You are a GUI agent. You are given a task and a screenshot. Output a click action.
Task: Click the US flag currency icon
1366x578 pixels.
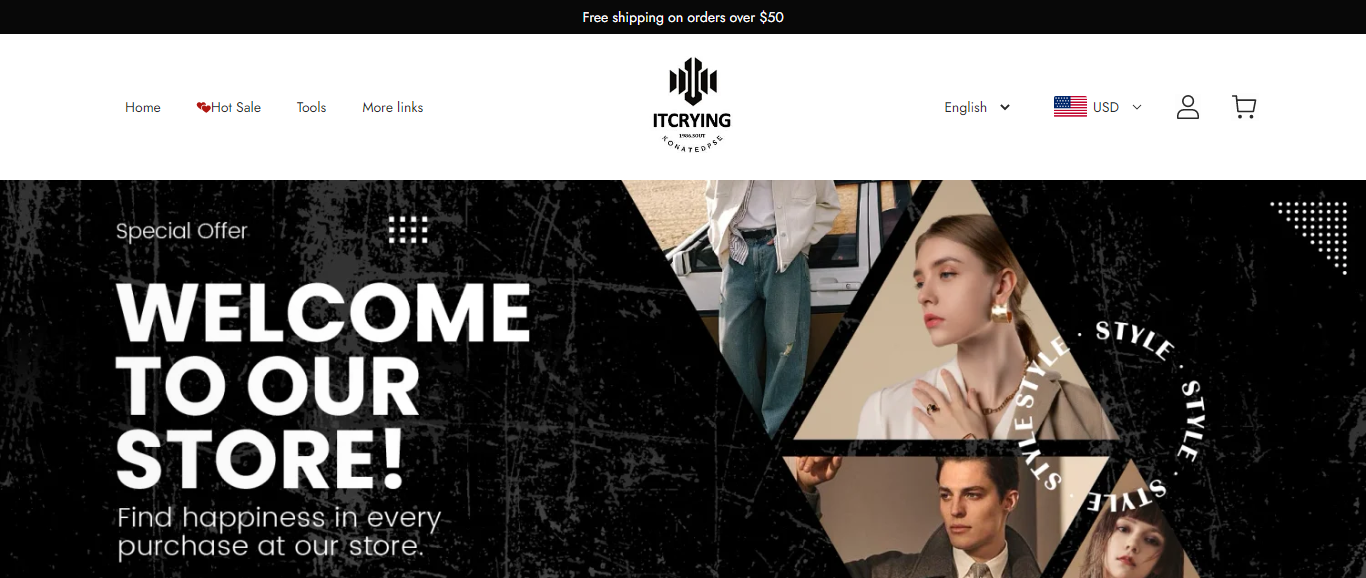[x=1070, y=107]
